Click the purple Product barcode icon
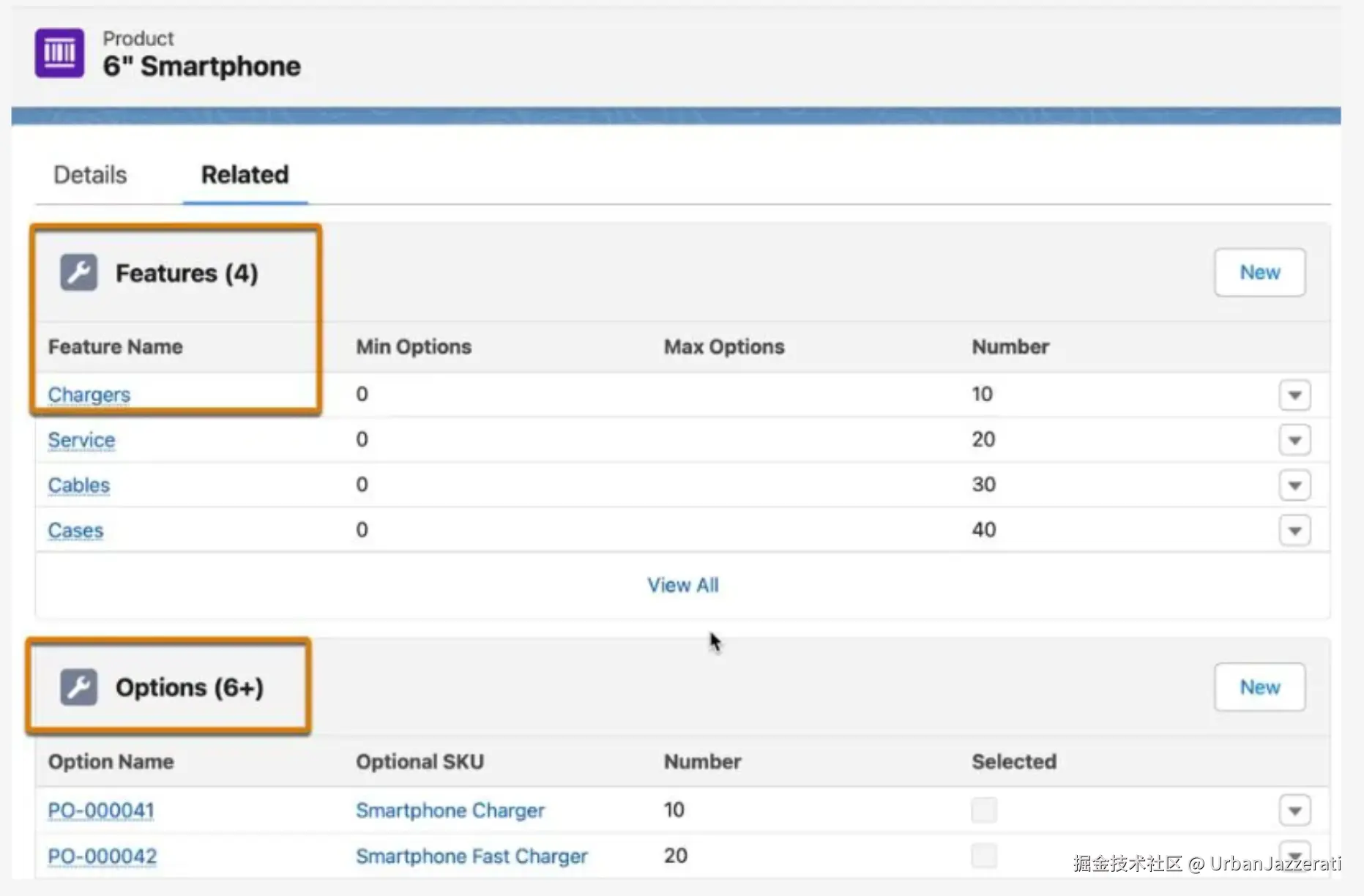The height and width of the screenshot is (896, 1364). [59, 53]
